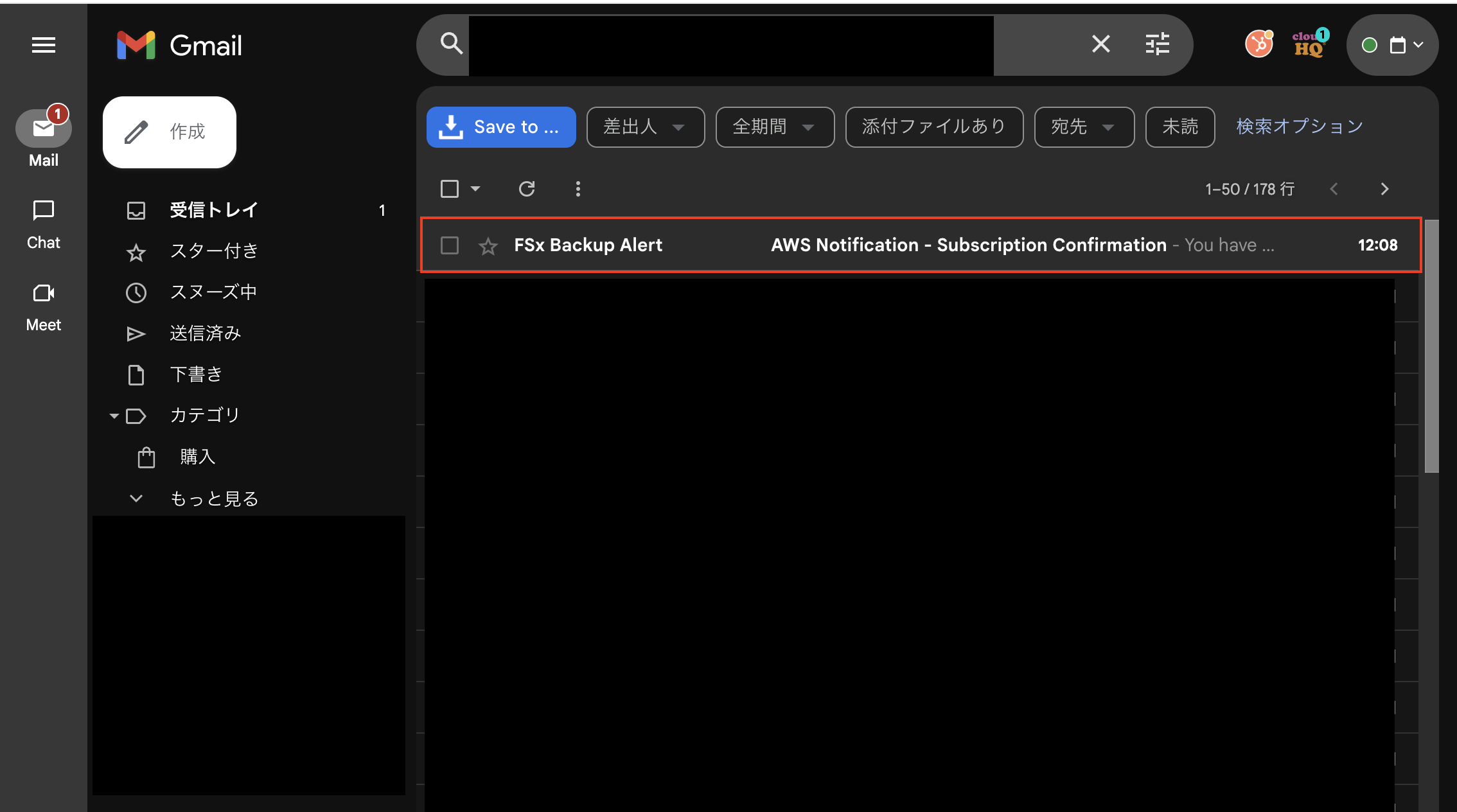Switch to Chat in the sidebar
Screen dimensions: 1457x812
click(x=43, y=222)
